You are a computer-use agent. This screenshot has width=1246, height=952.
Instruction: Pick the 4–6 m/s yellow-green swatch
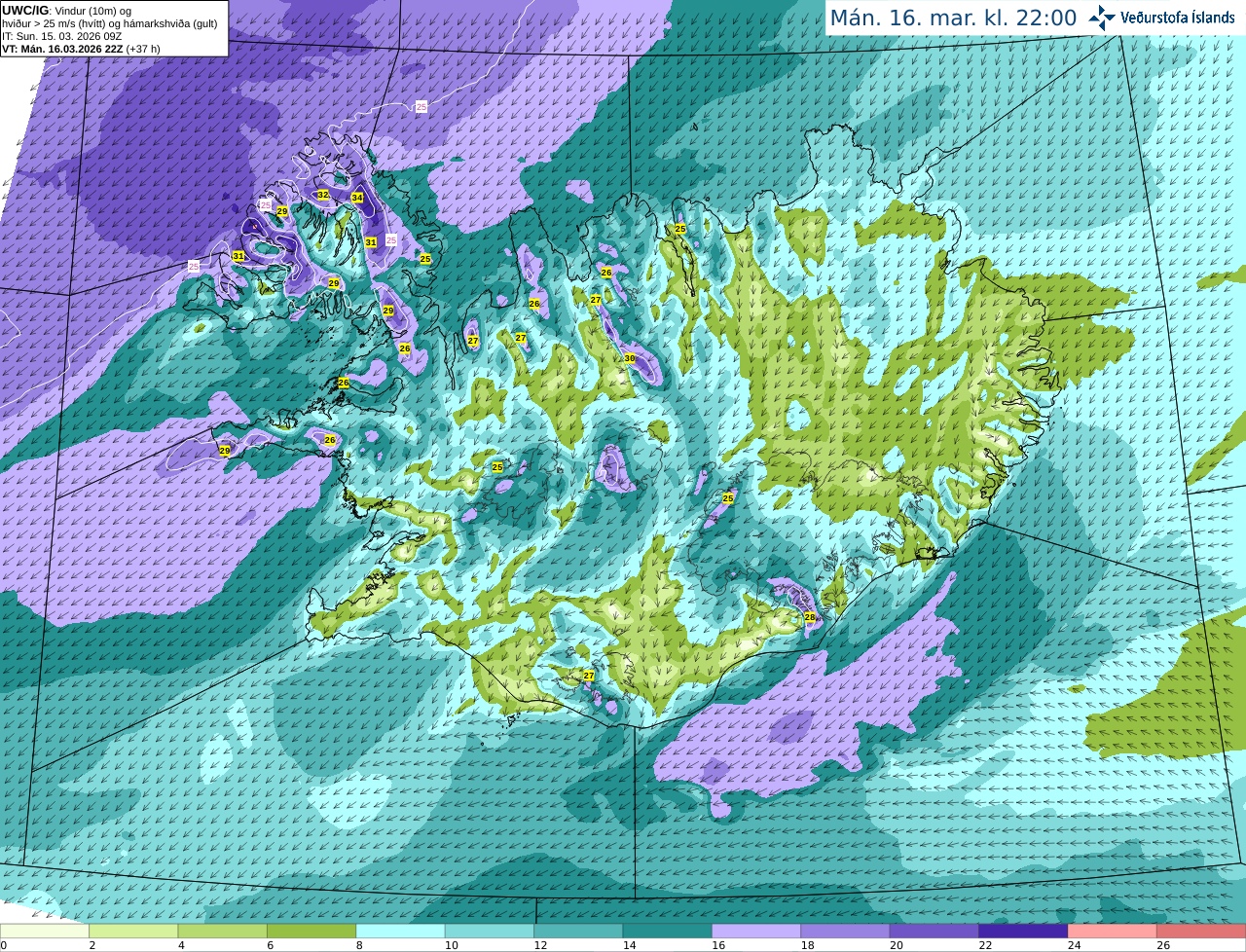coord(223,931)
